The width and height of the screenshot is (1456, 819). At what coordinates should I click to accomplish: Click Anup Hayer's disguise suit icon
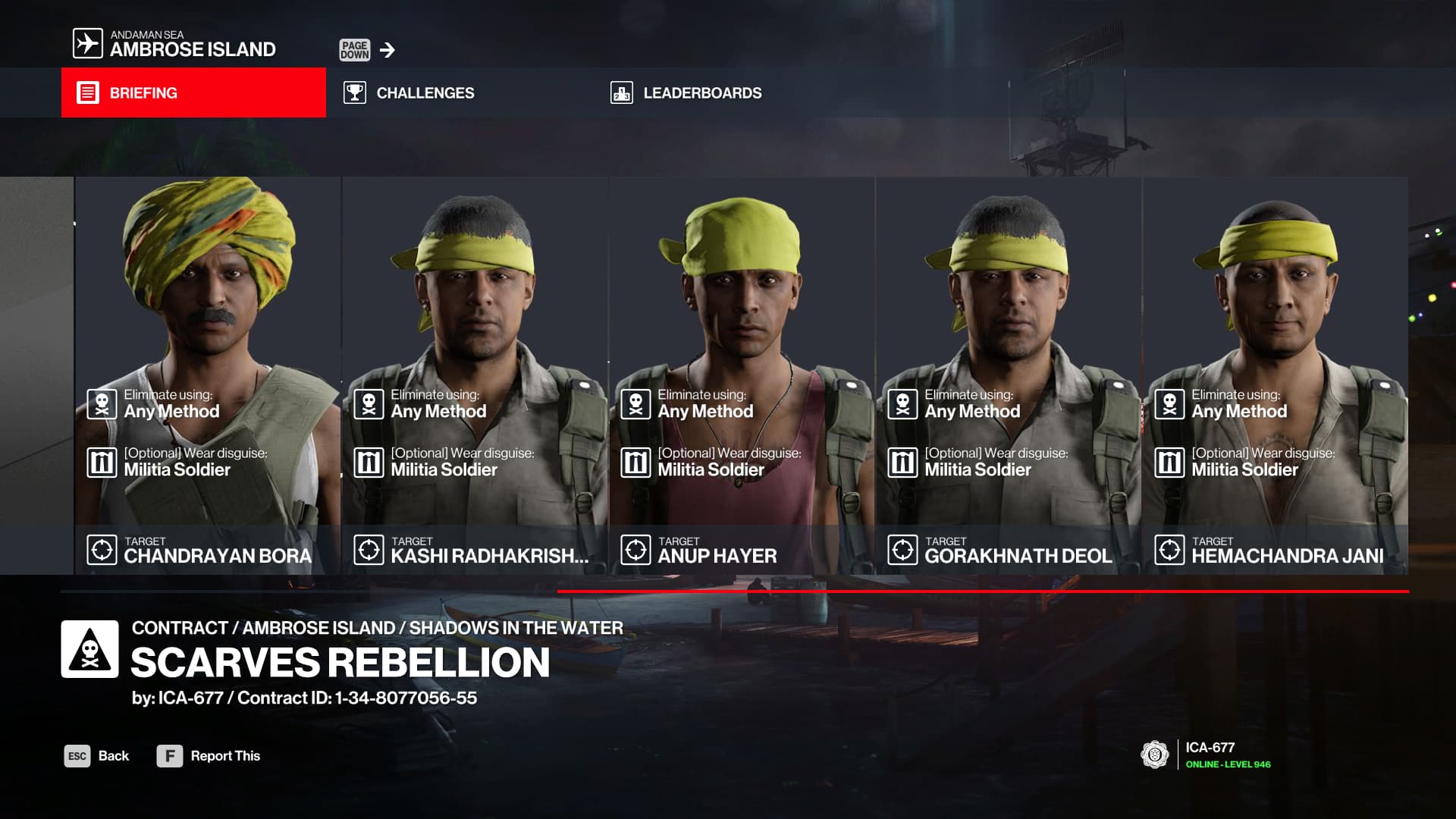(x=635, y=462)
